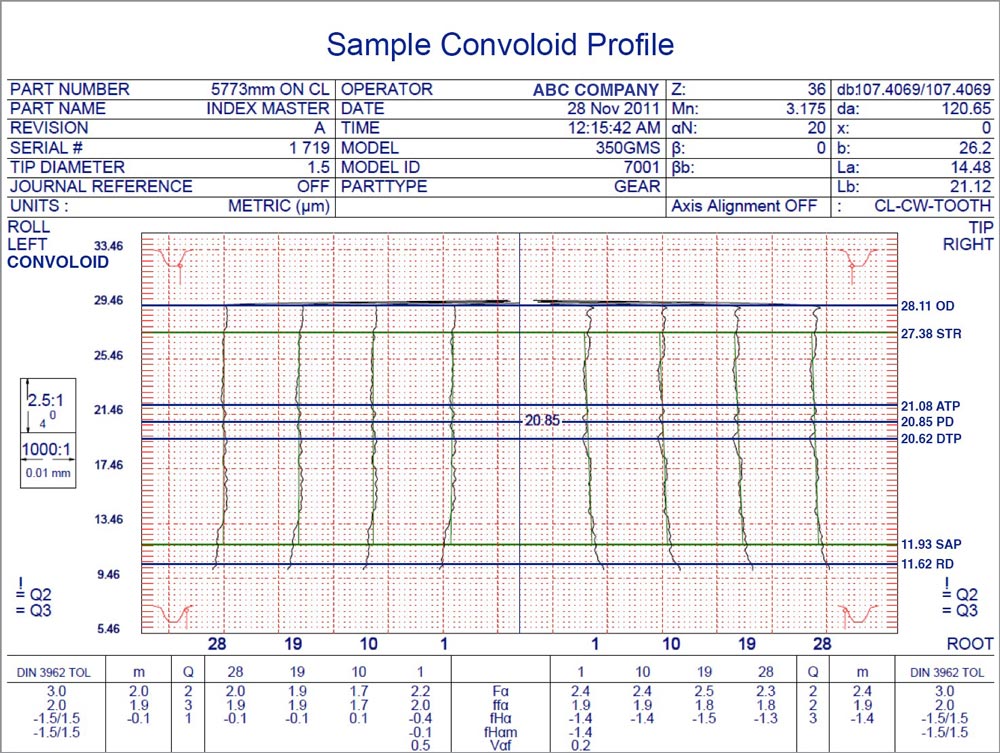Image resolution: width=1000 pixels, height=753 pixels.
Task: Select the ffα row label
Action: tap(501, 705)
